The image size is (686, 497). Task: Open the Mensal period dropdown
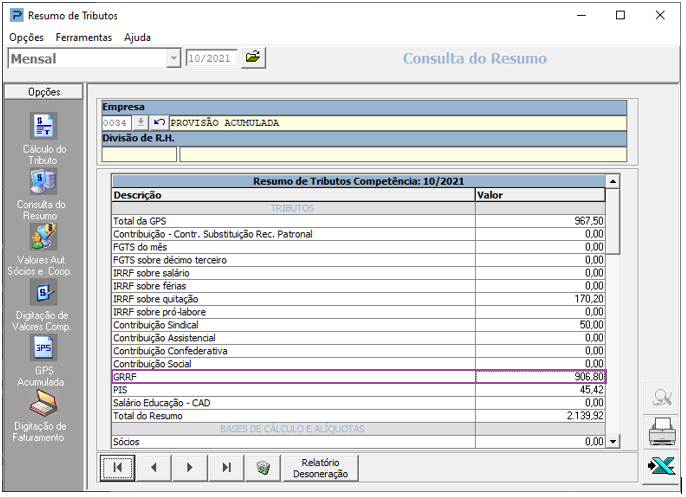click(173, 58)
